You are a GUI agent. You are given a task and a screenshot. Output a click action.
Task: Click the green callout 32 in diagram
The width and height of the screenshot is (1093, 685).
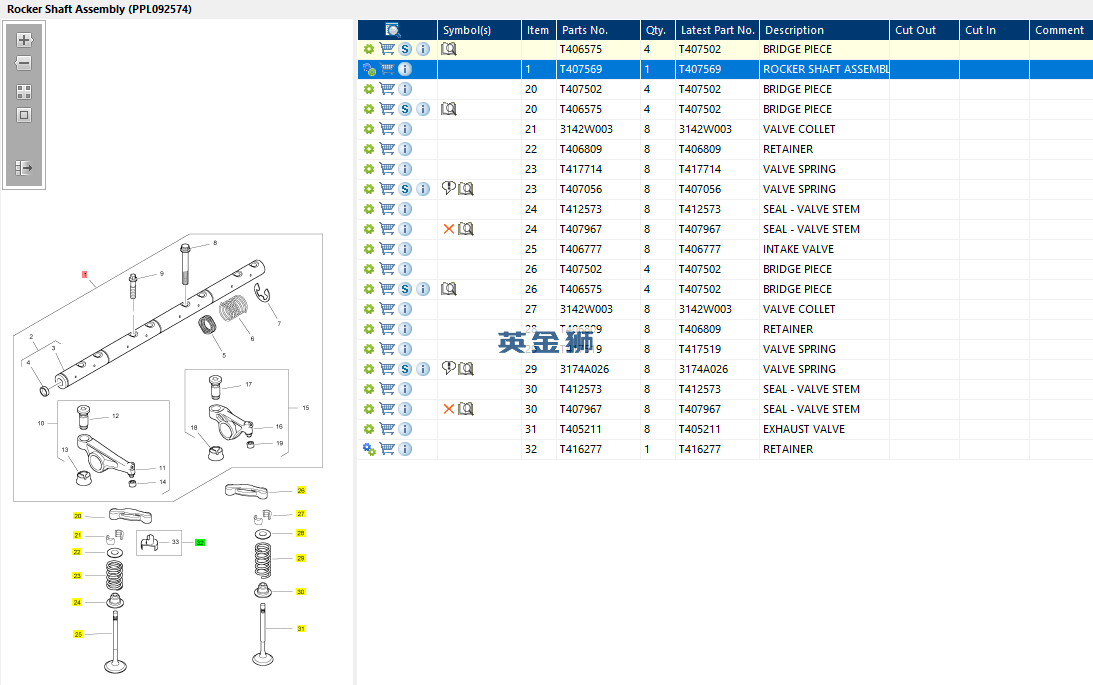(x=200, y=542)
